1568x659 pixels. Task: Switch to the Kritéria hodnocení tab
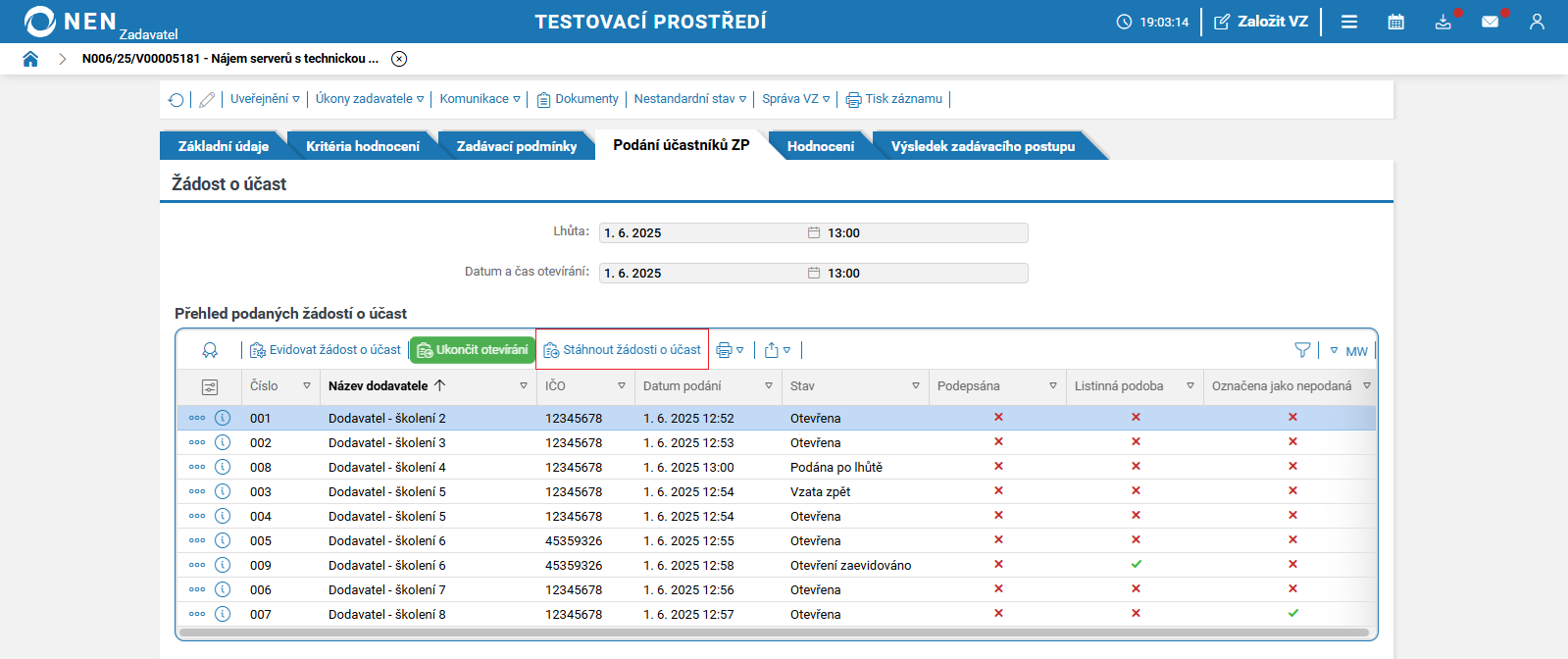coord(362,146)
